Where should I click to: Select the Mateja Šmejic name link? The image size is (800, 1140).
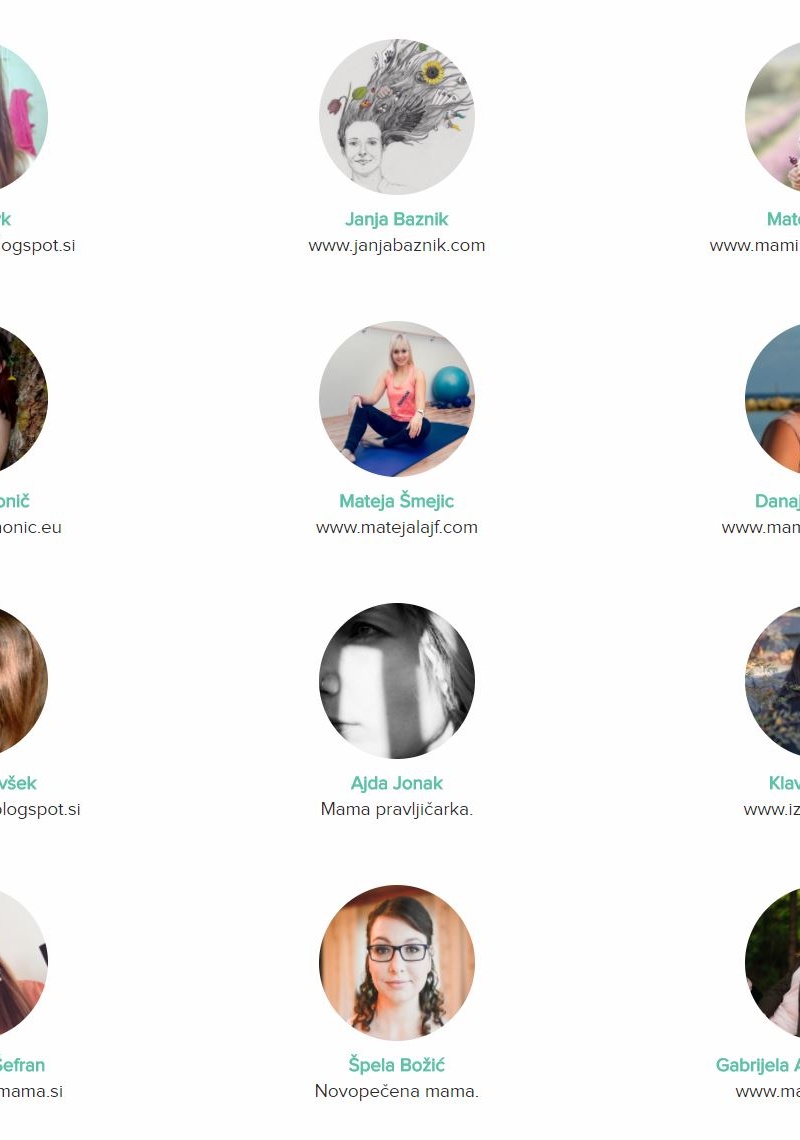(x=396, y=501)
